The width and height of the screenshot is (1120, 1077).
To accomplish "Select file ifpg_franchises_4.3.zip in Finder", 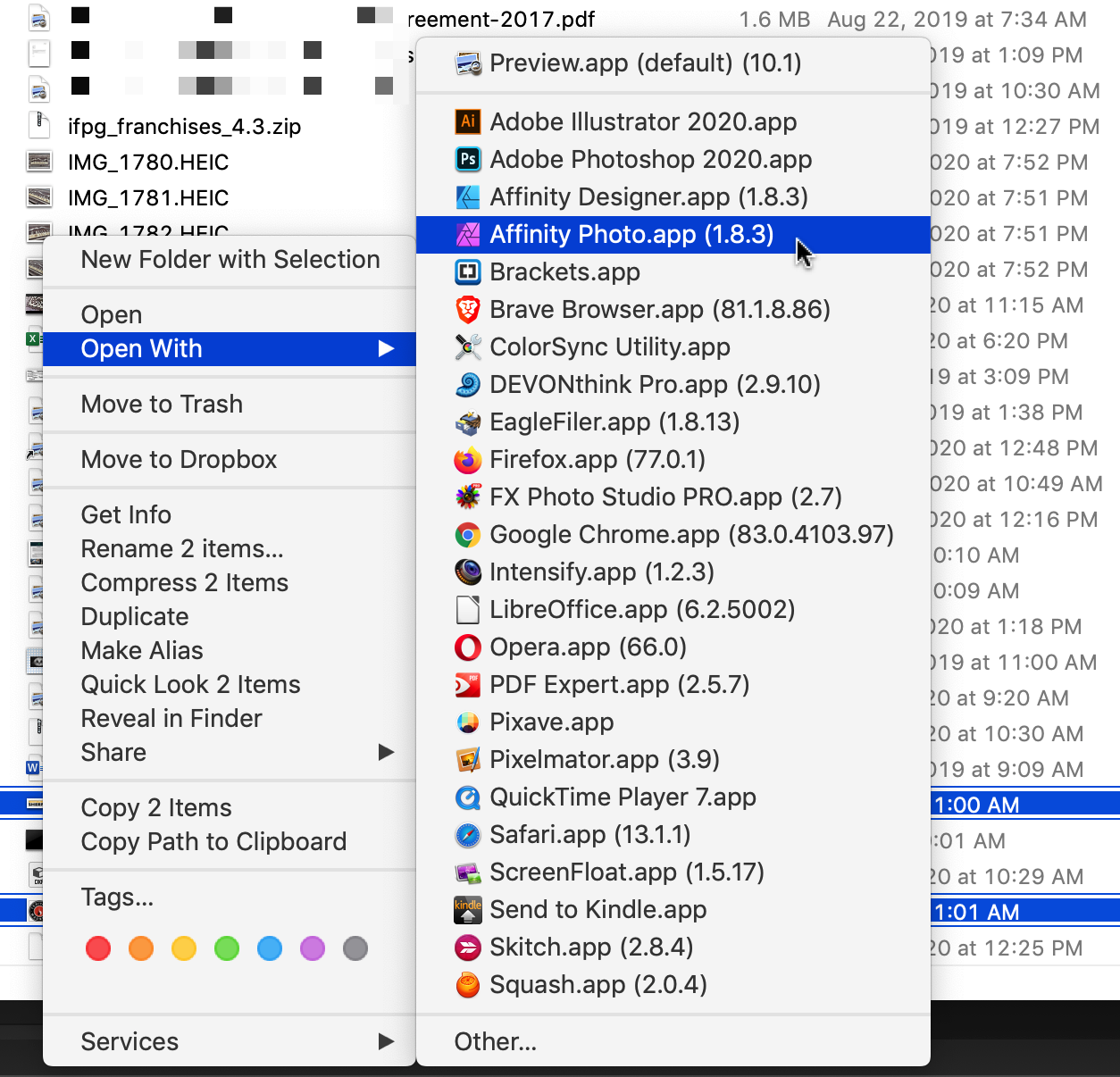I will tap(184, 127).
